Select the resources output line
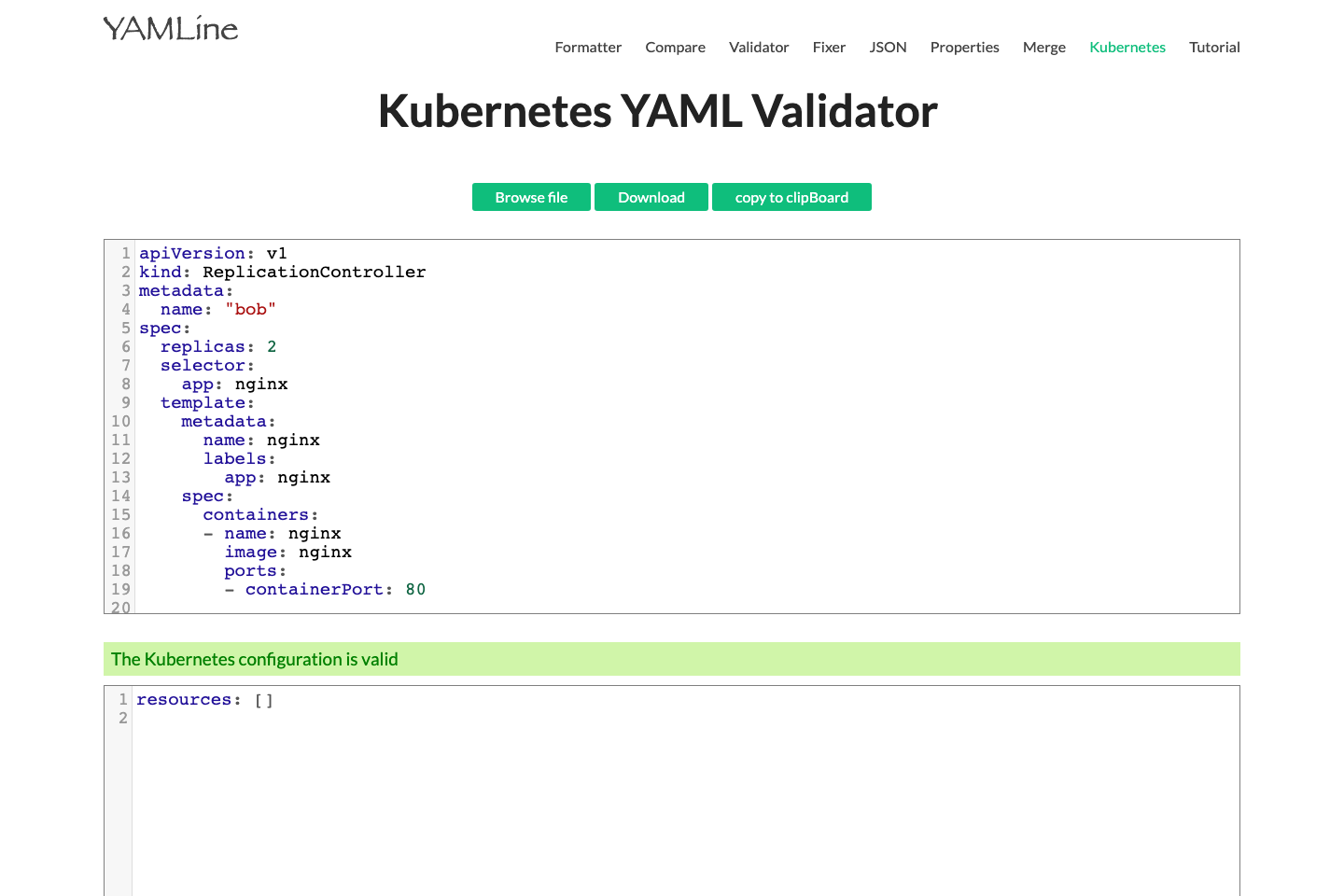The height and width of the screenshot is (896, 1344). pyautogui.click(x=205, y=699)
